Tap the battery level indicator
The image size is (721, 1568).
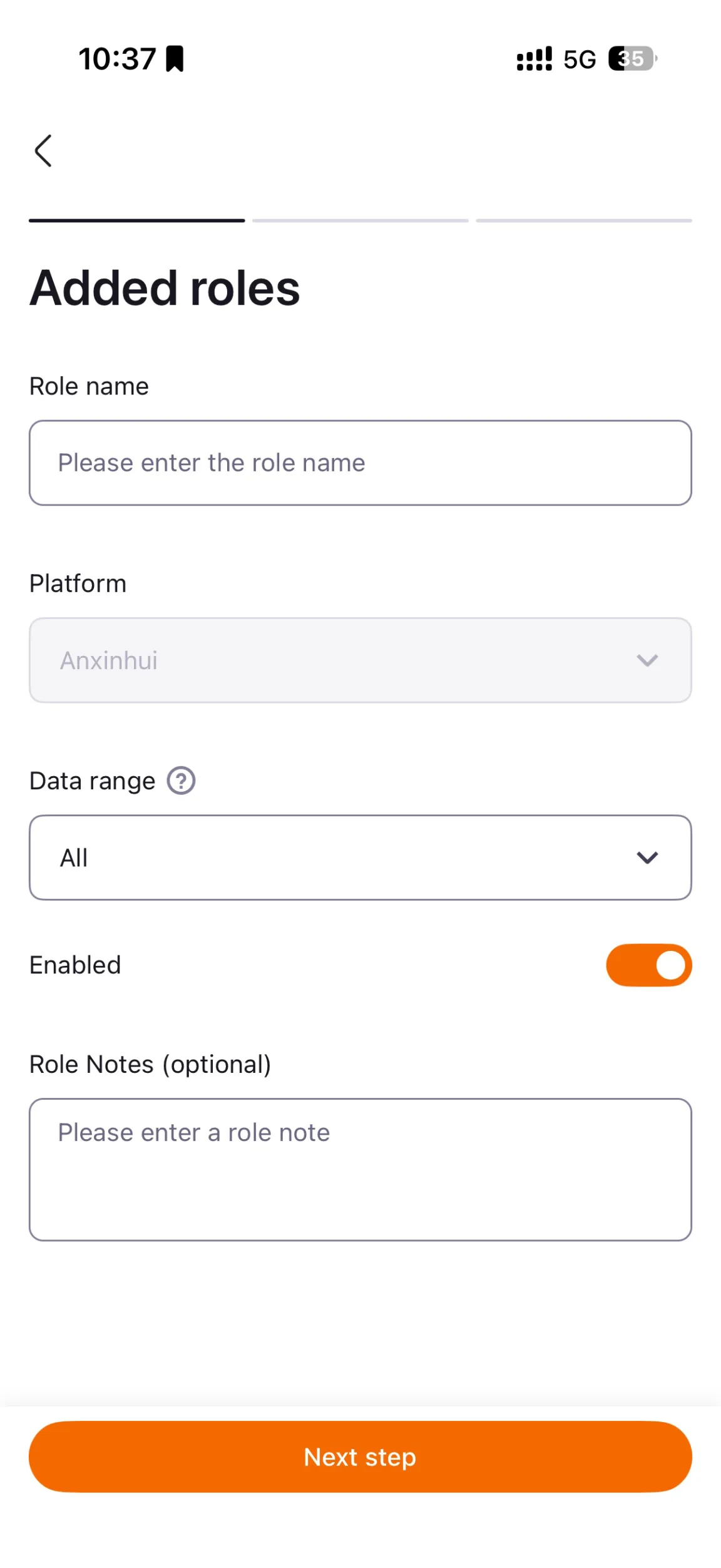click(632, 59)
